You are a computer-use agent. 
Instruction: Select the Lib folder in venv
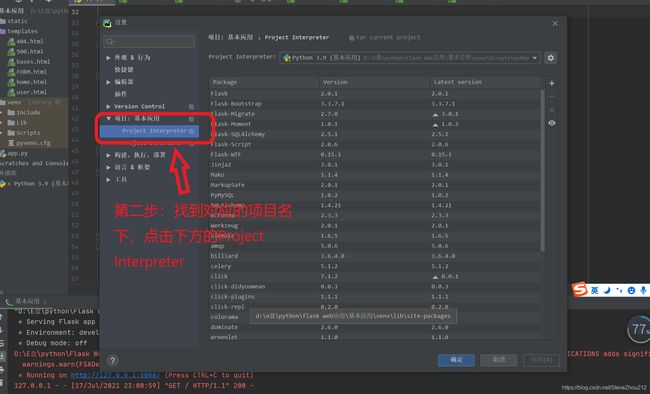[x=17, y=123]
